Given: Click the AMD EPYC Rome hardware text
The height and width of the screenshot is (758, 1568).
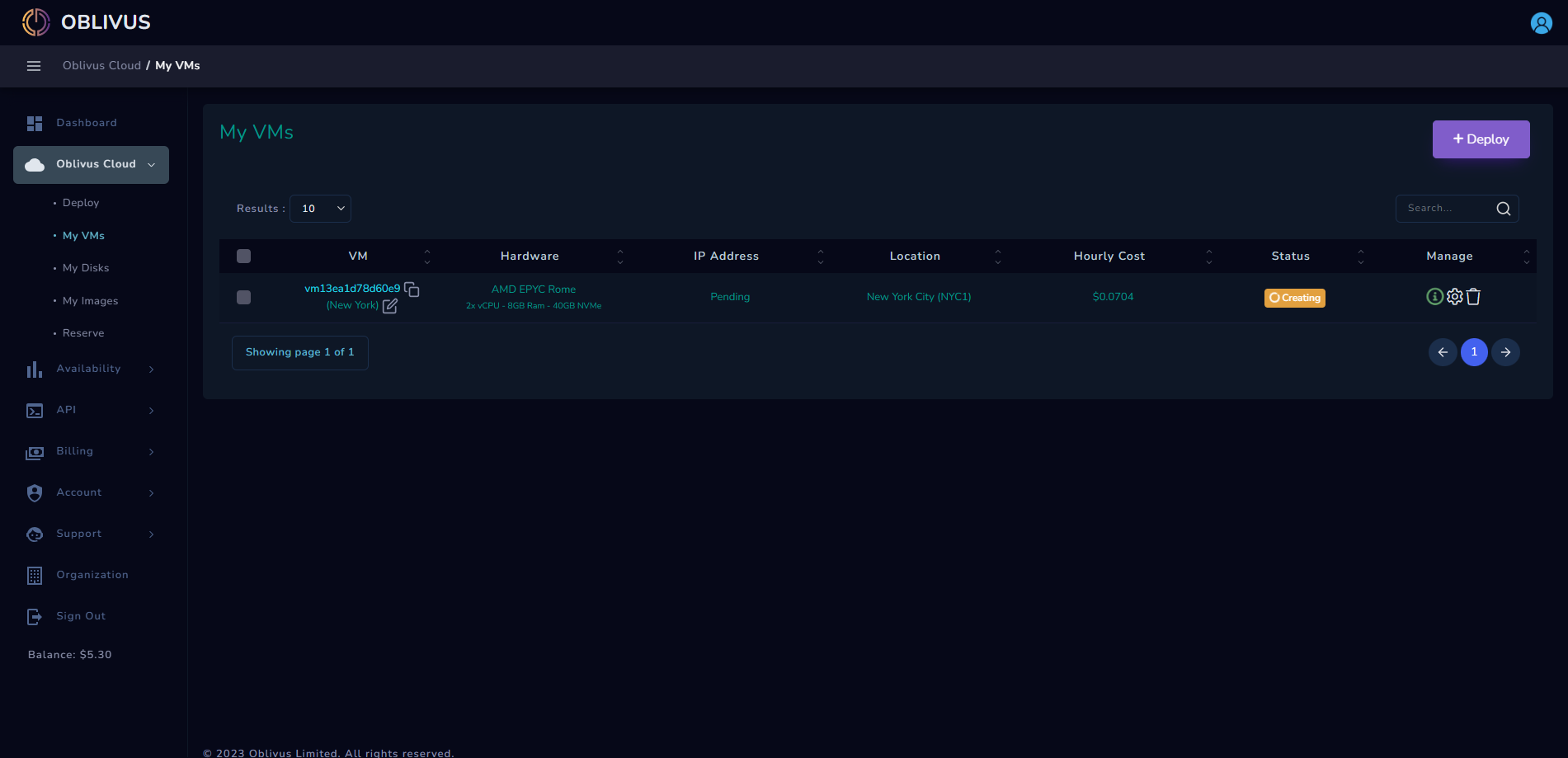Looking at the screenshot, I should pos(534,290).
